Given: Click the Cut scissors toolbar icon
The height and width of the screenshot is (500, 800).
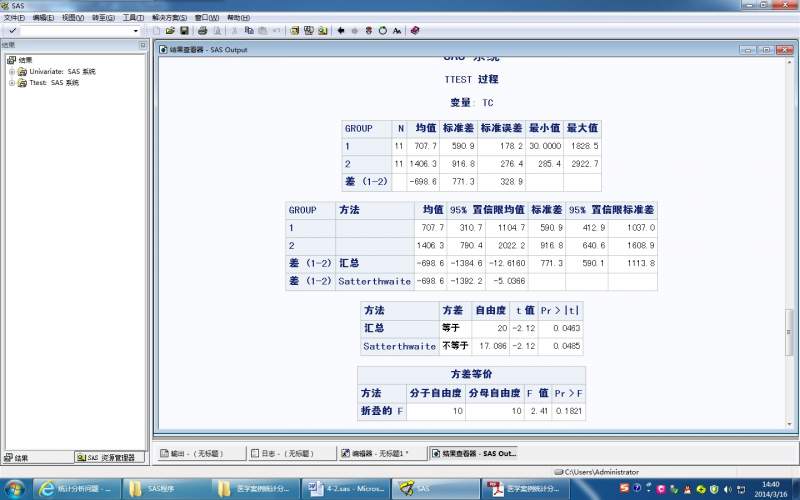Looking at the screenshot, I should (235, 31).
